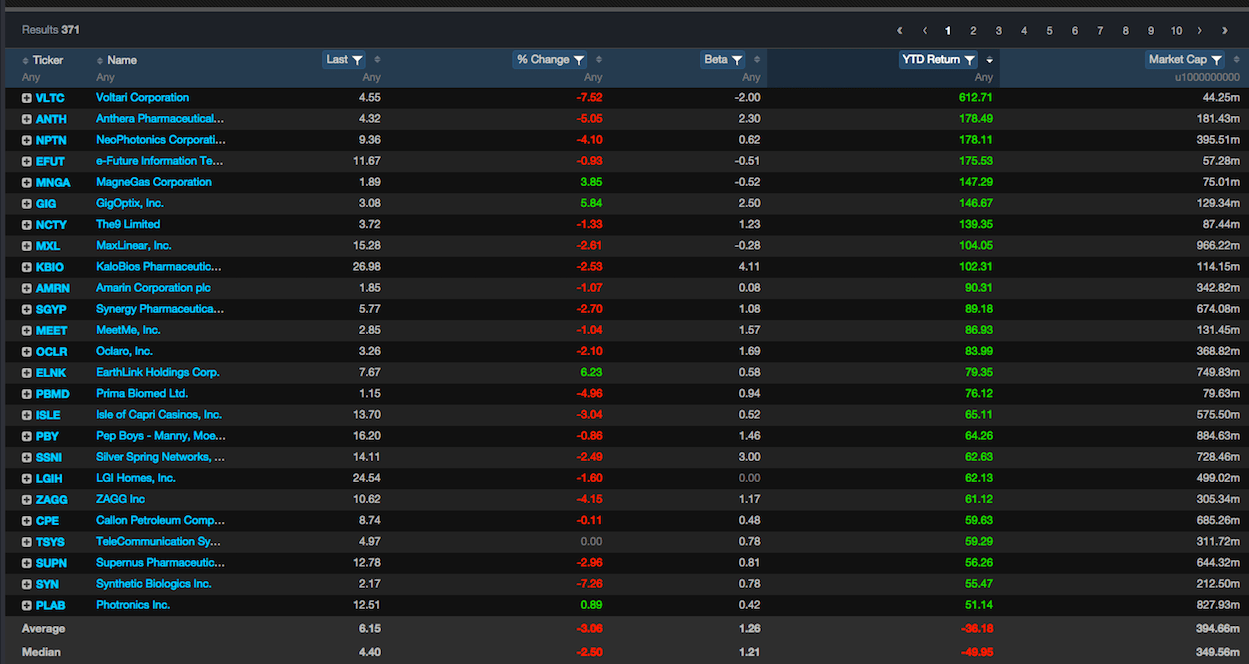1249x664 pixels.
Task: Open MagneGas Corporation company link
Action: click(x=154, y=182)
